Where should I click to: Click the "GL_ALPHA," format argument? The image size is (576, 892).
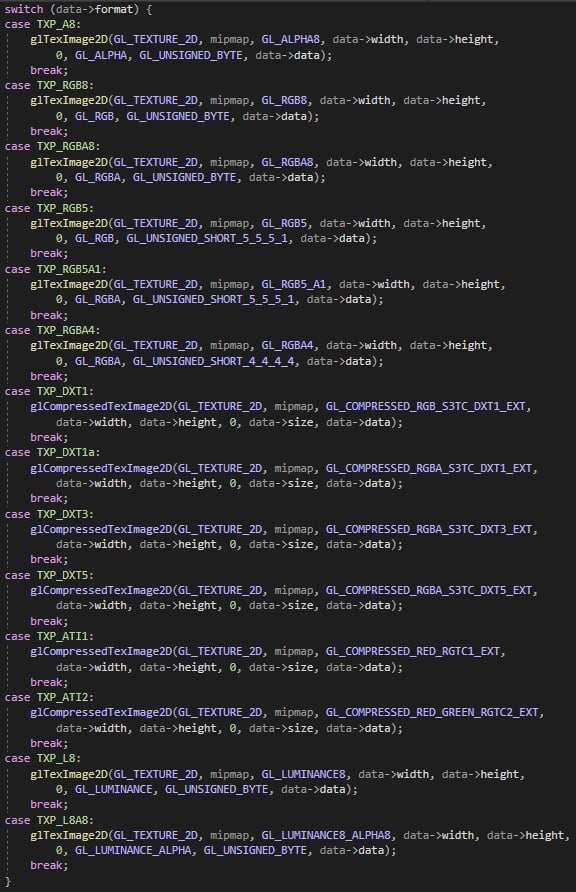(x=103, y=55)
